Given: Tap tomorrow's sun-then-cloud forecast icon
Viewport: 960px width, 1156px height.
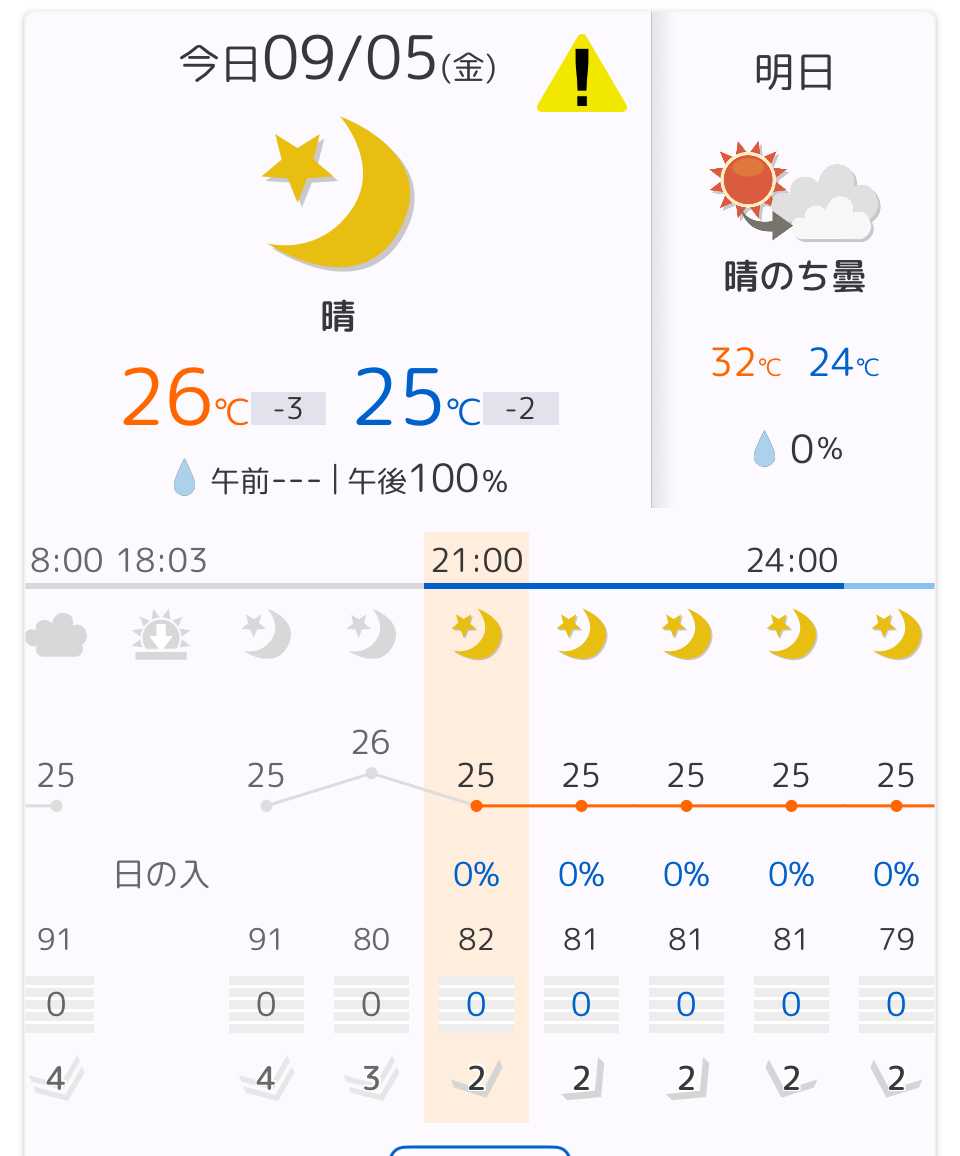Looking at the screenshot, I should point(794,193).
